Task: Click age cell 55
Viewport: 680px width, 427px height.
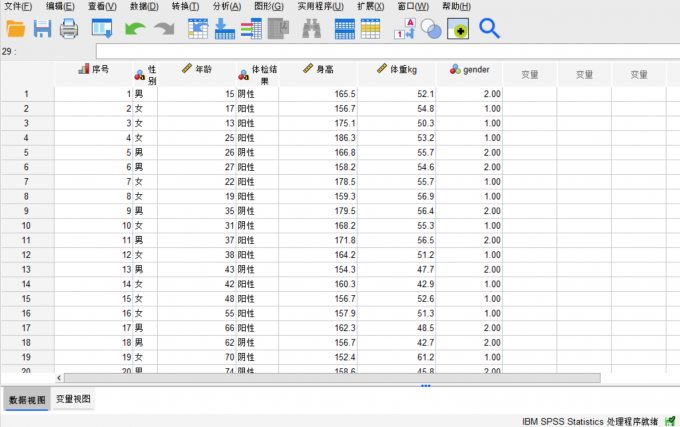Action: pyautogui.click(x=196, y=313)
